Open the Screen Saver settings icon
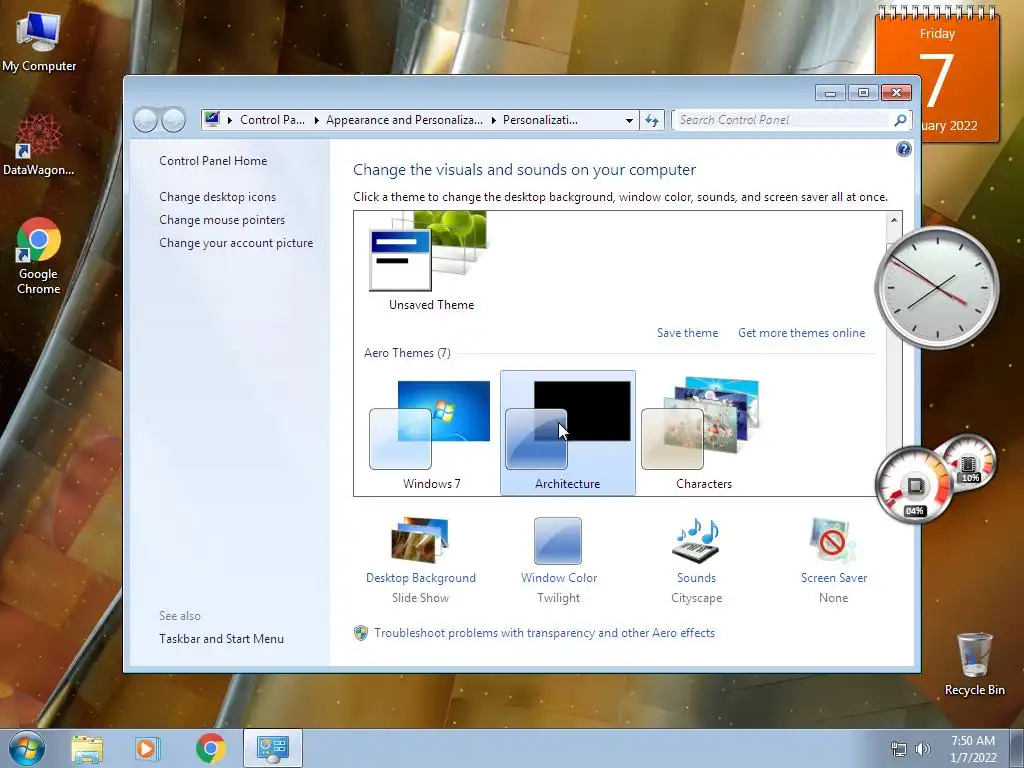This screenshot has width=1024, height=768. (x=833, y=540)
